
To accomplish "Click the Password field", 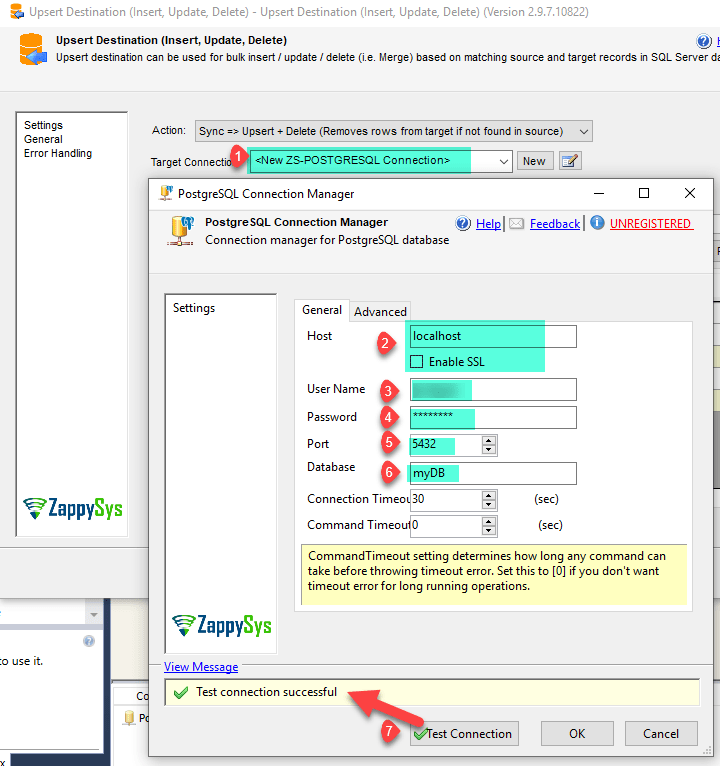I will click(493, 417).
